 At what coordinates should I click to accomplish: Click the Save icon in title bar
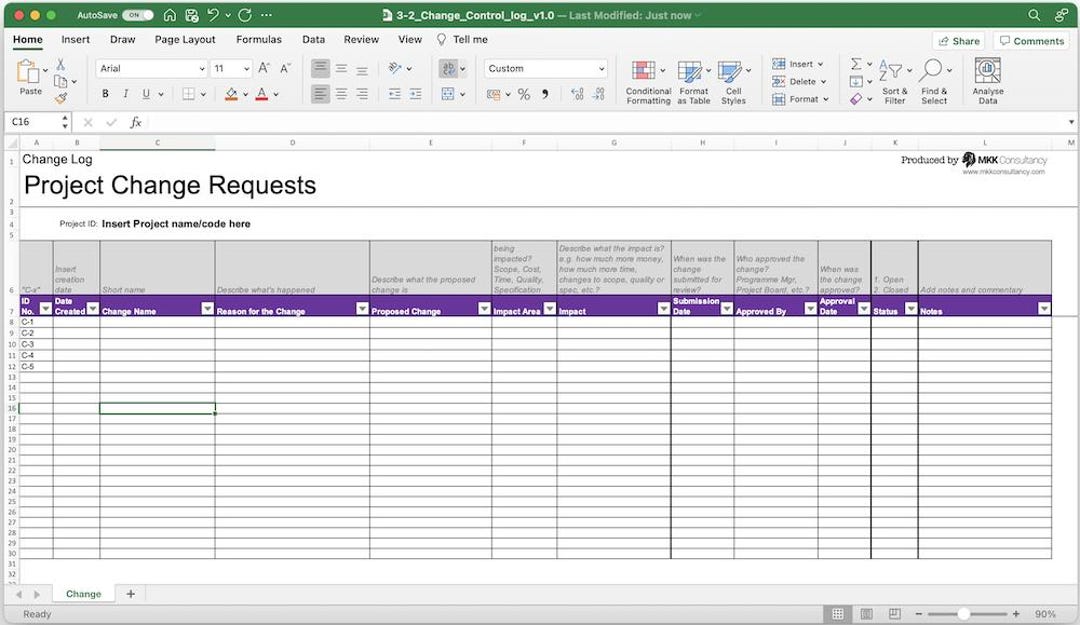191,15
